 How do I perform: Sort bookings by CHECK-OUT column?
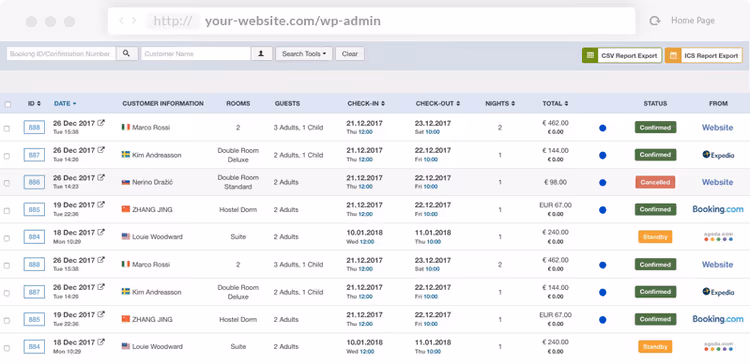438,103
